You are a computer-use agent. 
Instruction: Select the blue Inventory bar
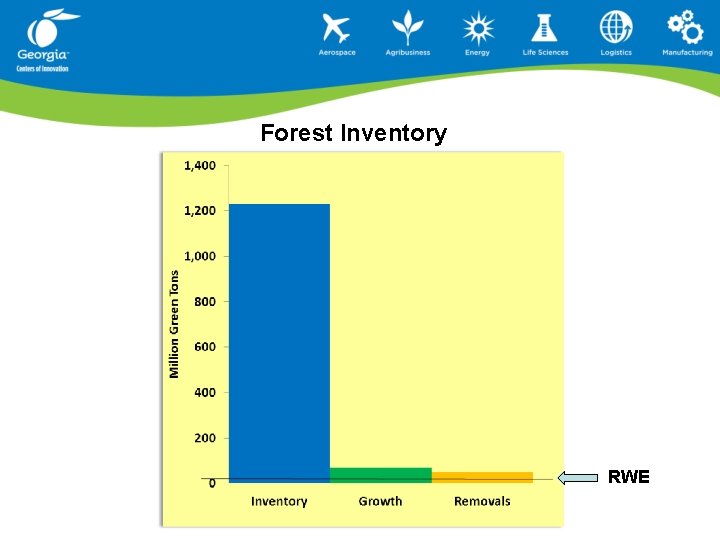click(279, 343)
